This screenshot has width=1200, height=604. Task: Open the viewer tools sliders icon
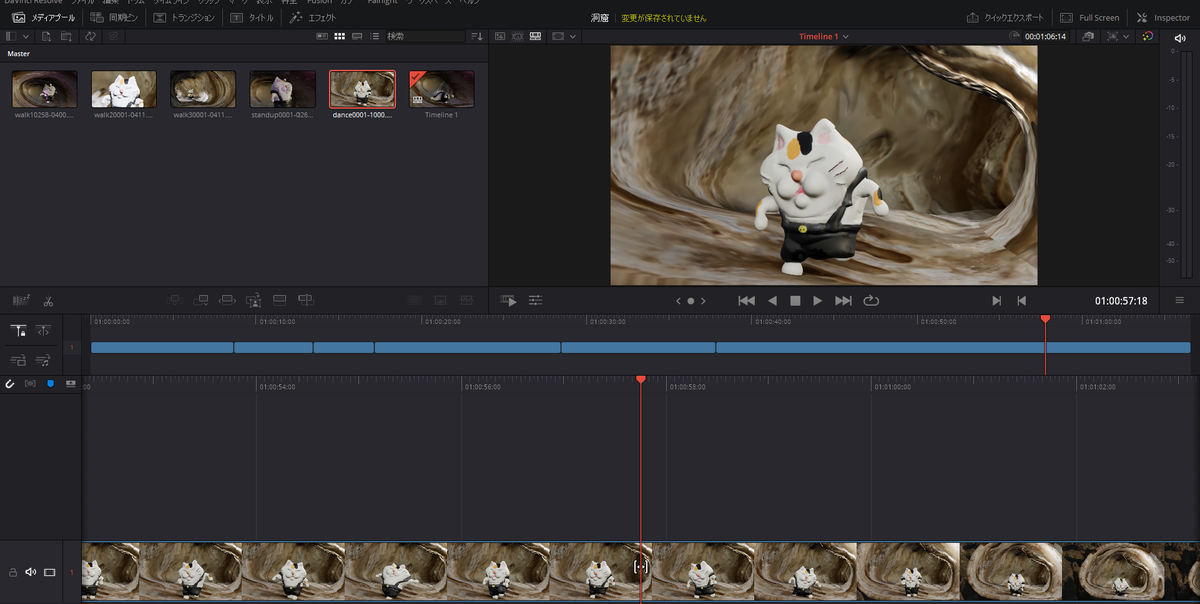click(x=535, y=300)
